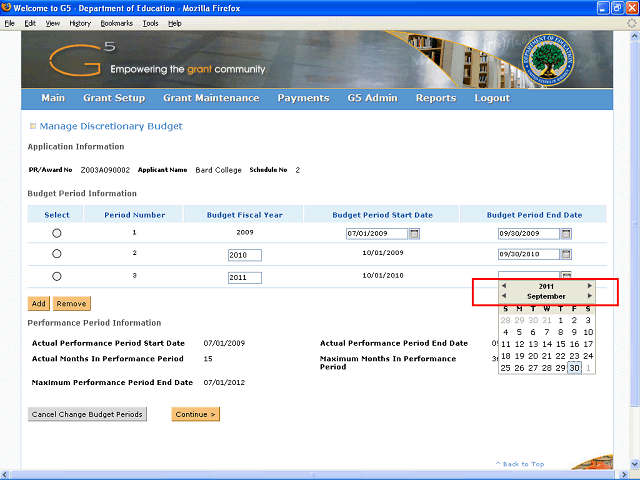Pick September 30 in the calendar

pyautogui.click(x=574, y=368)
